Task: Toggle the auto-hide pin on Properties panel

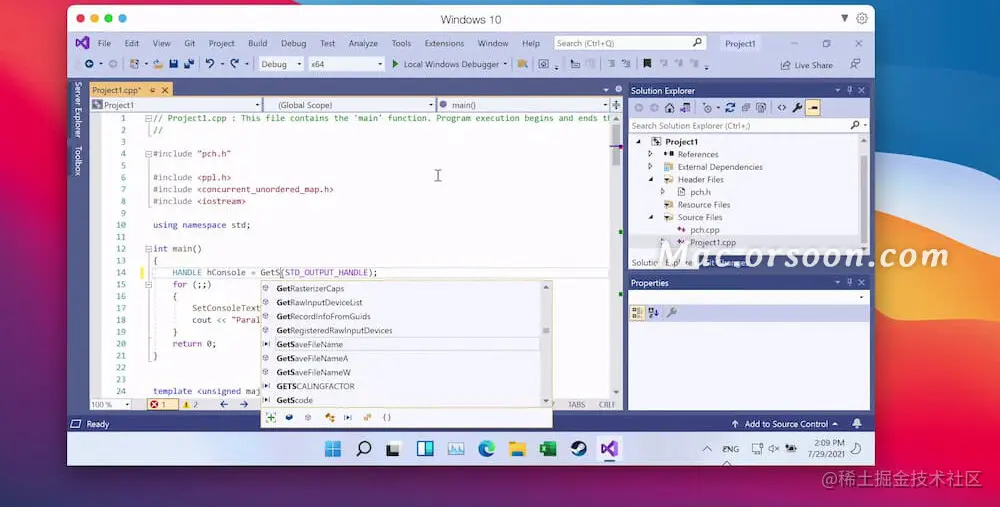Action: pos(849,282)
